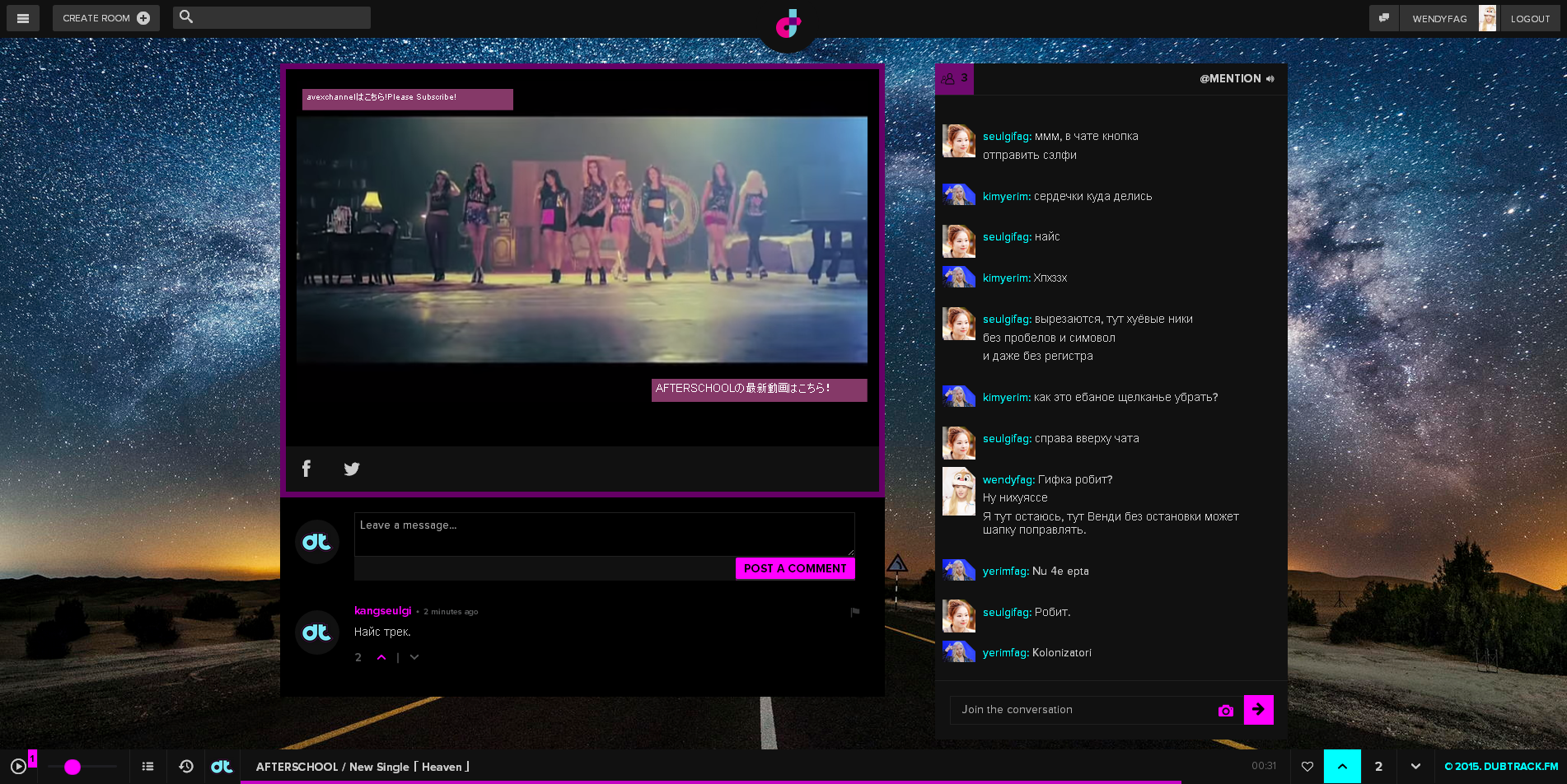Log out using the LOGOUT button
Screen dimensions: 1567x784
tap(1530, 19)
